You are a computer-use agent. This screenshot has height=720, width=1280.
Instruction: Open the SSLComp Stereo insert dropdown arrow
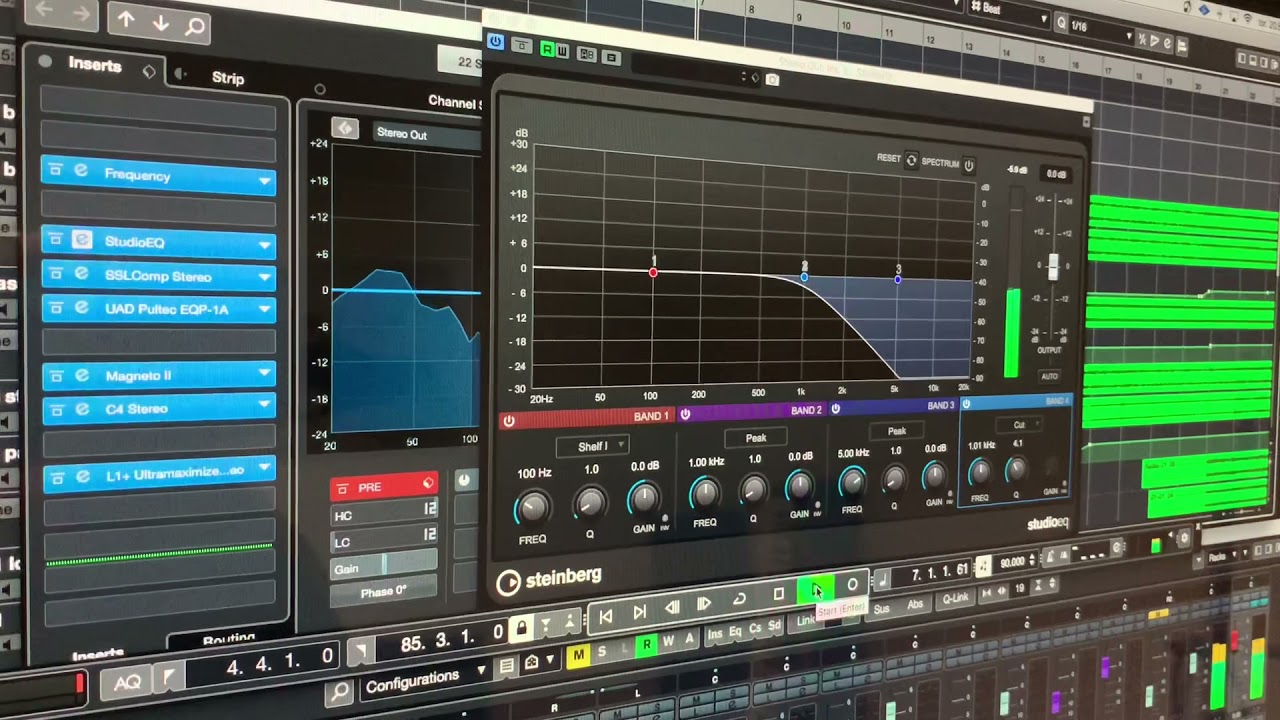coord(265,279)
